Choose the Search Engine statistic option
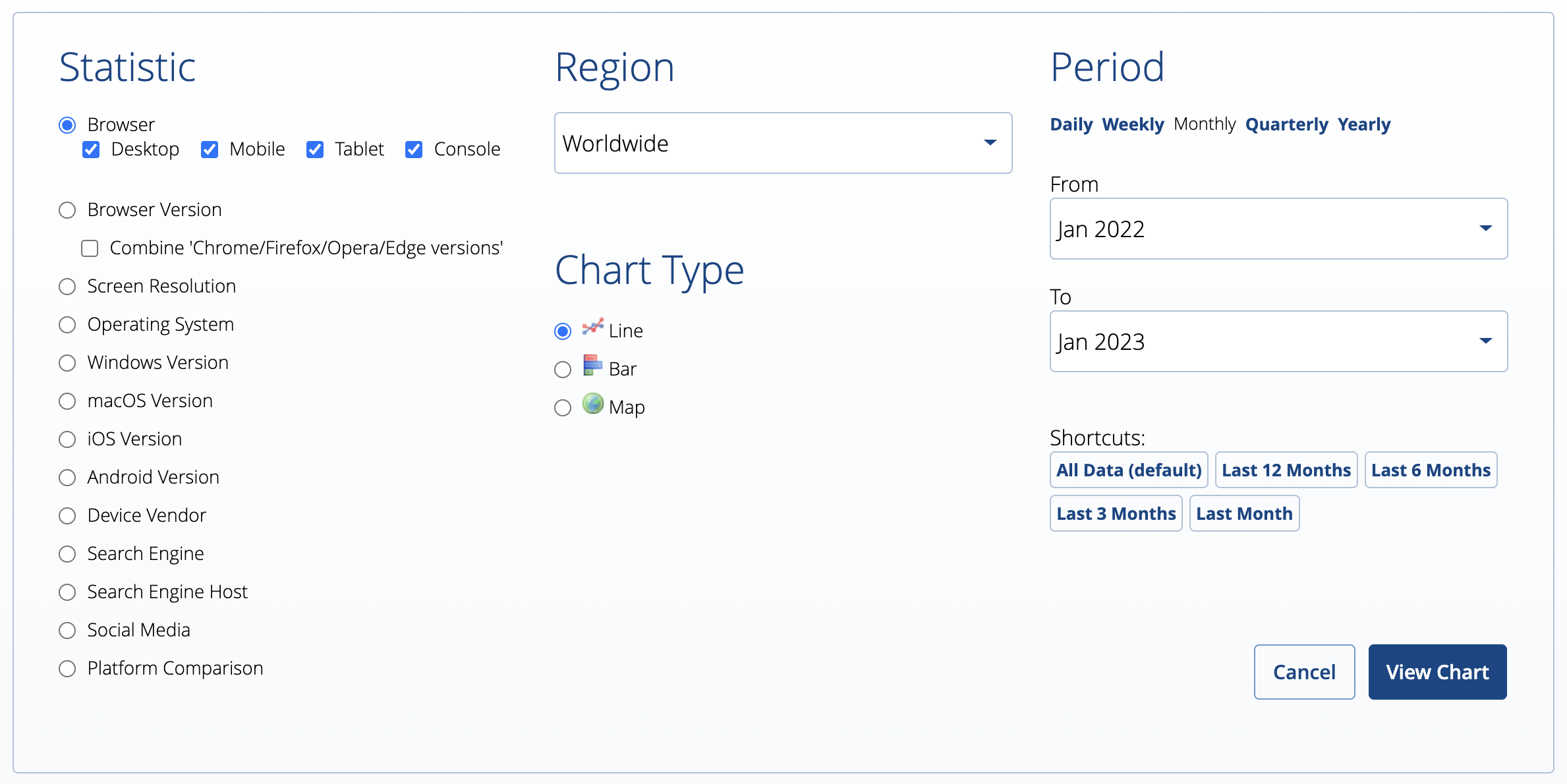The image size is (1567, 784). (x=67, y=554)
